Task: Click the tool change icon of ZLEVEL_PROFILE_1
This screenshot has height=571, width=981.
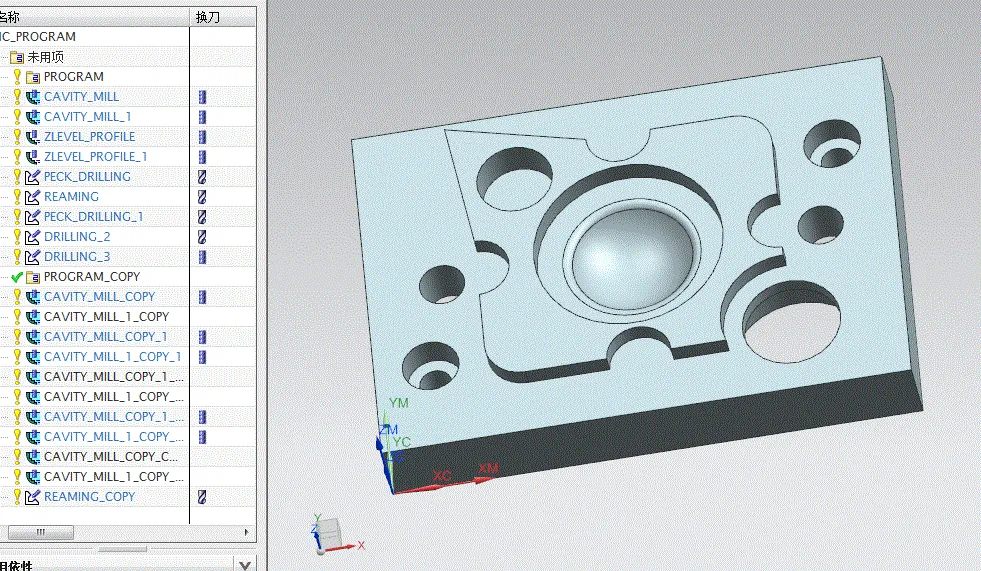Action: tap(202, 157)
